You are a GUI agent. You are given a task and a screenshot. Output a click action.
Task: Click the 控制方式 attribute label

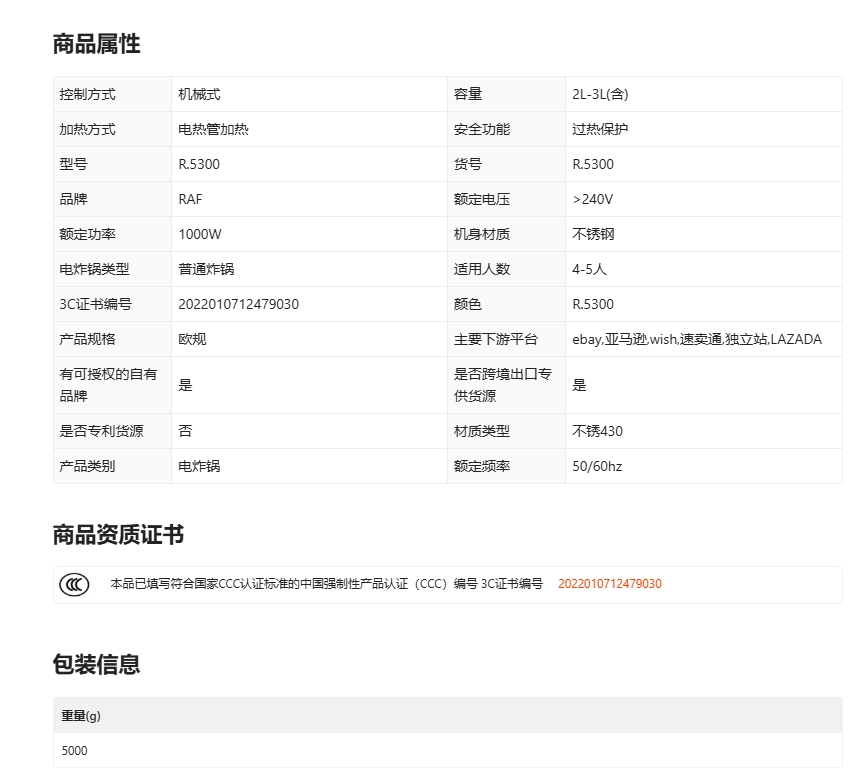coord(88,94)
